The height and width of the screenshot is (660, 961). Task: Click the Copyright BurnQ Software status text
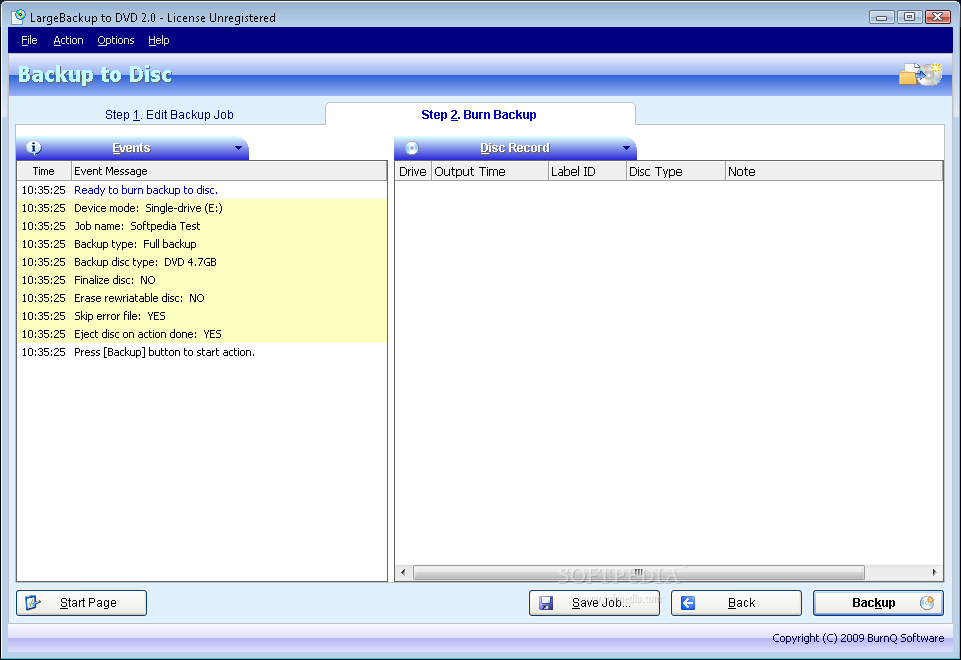(x=858, y=638)
